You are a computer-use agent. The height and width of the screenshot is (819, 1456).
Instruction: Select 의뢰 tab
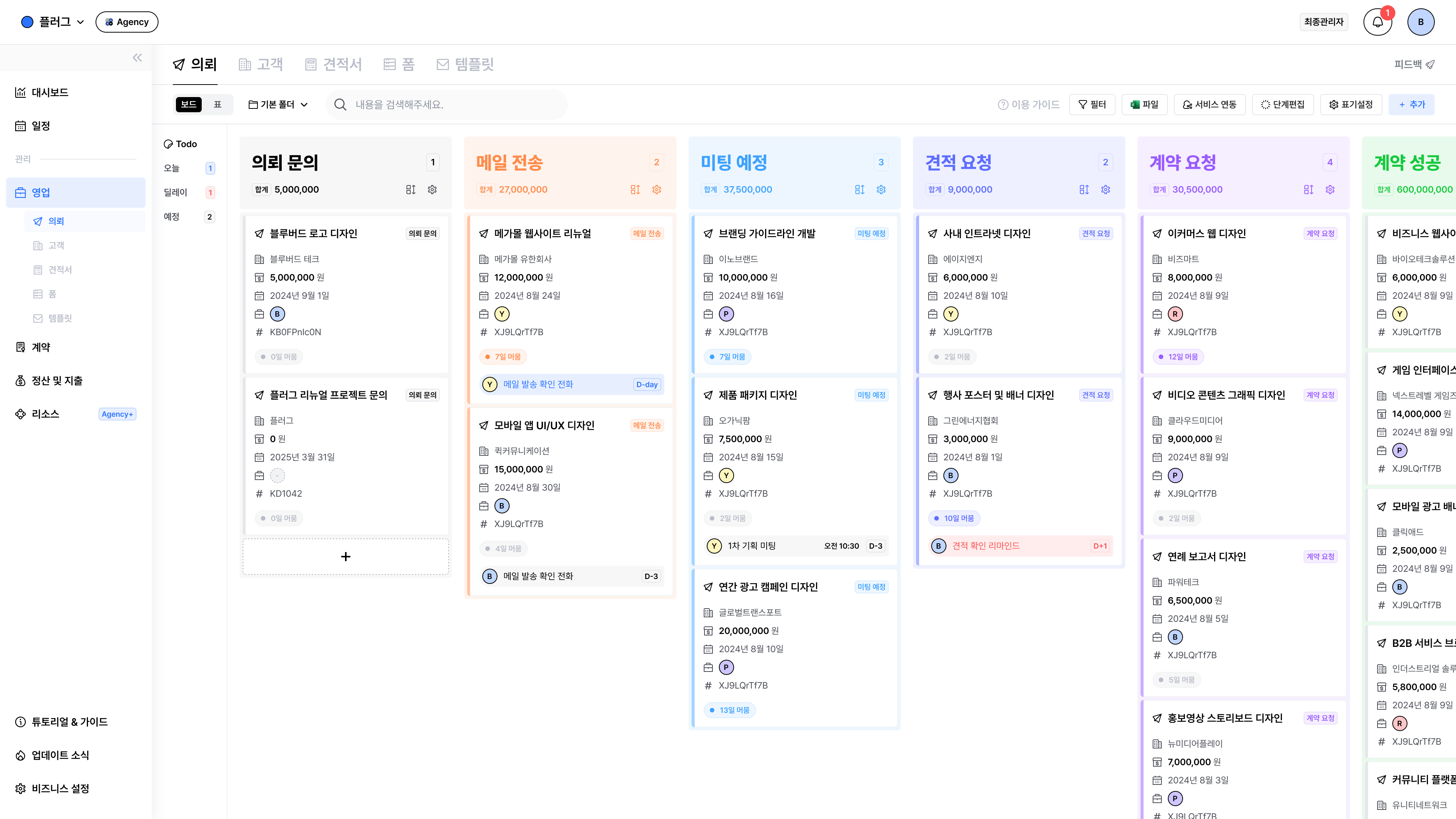(x=195, y=64)
